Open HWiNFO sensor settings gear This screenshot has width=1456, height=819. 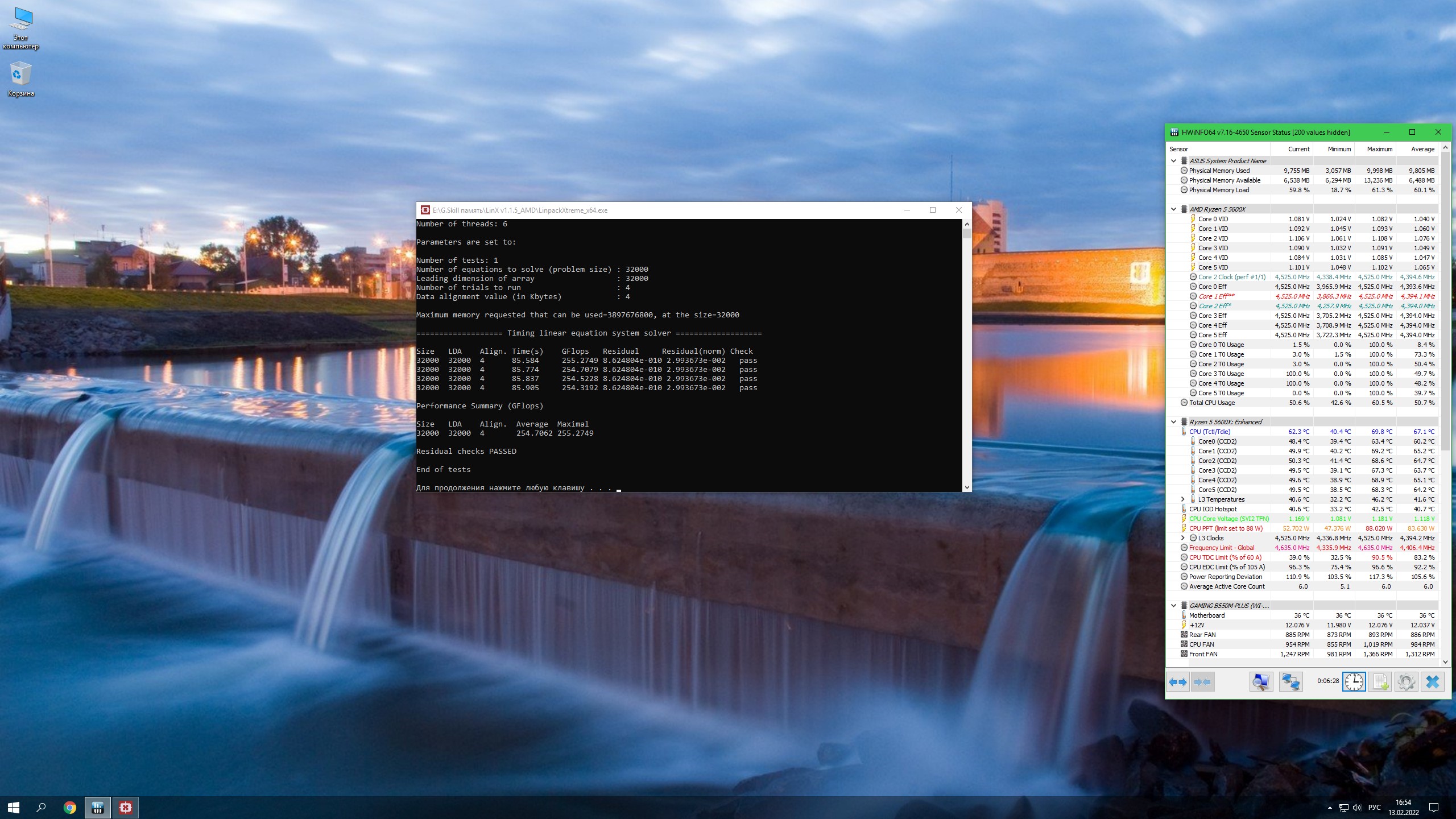(x=1406, y=681)
